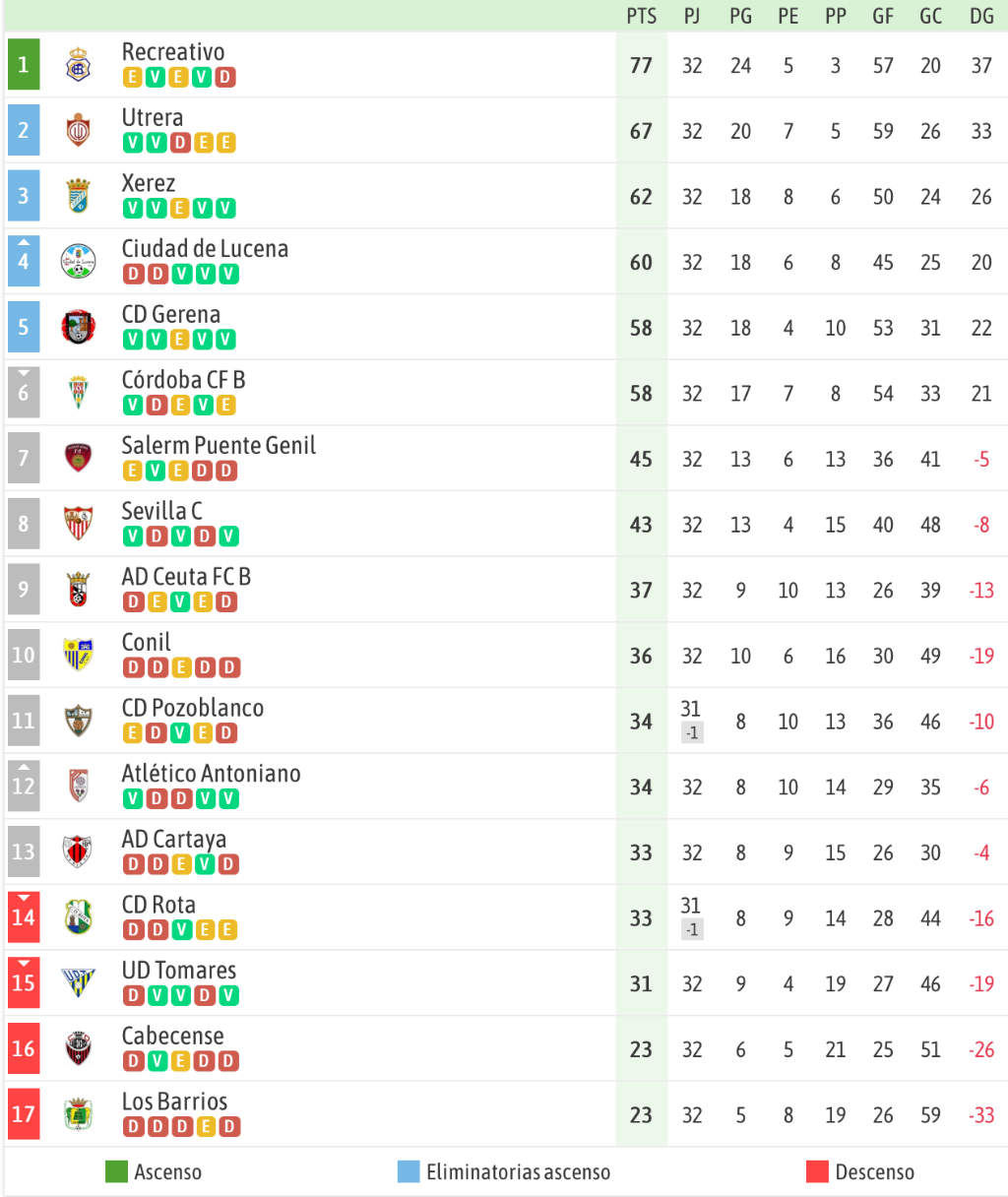Click the Xerez club crest icon
Viewport: 1008px width, 1197px height.
(78, 196)
